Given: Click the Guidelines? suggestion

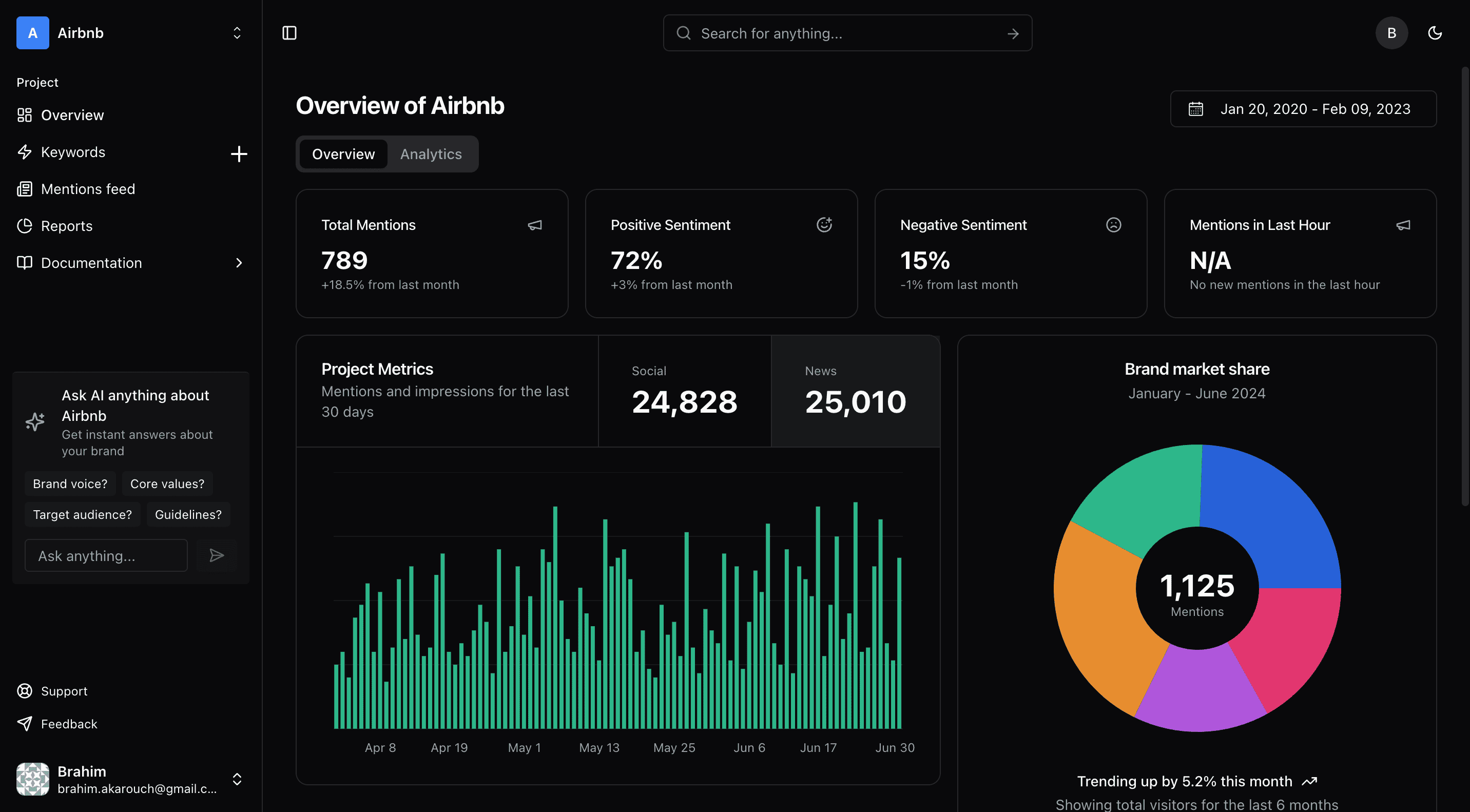Looking at the screenshot, I should tap(188, 514).
